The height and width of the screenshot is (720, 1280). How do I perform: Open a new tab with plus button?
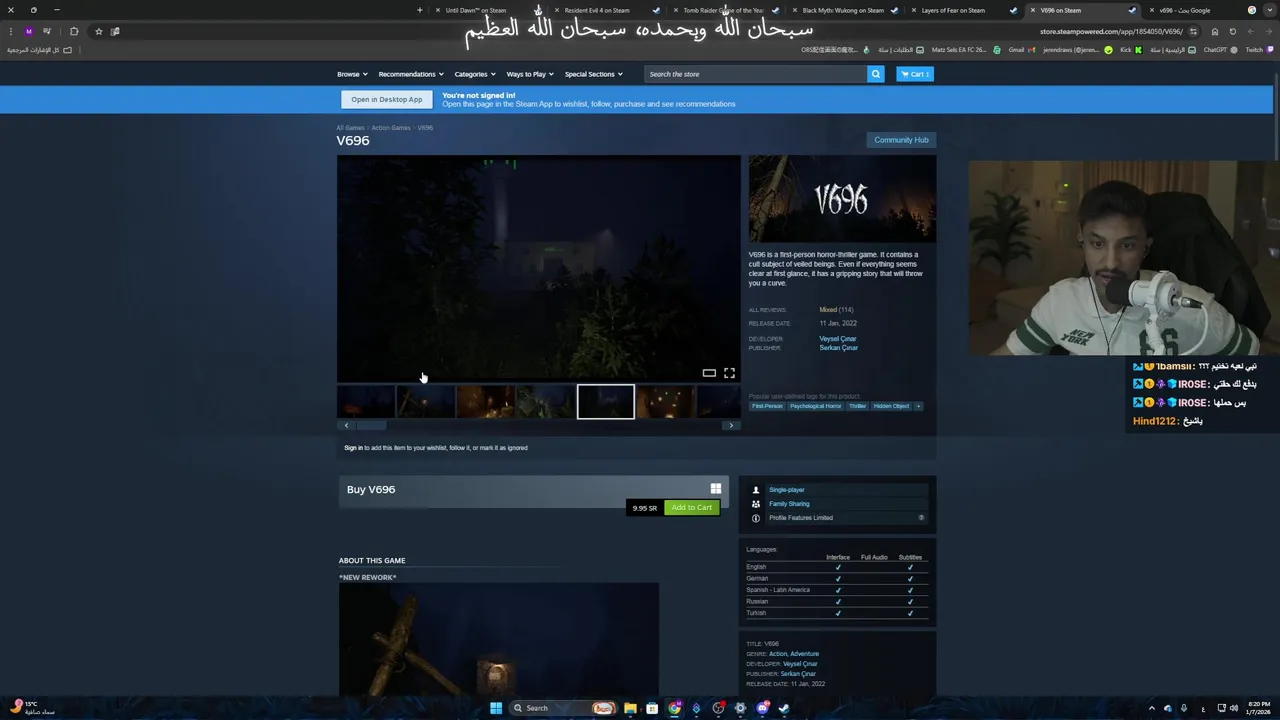click(420, 10)
